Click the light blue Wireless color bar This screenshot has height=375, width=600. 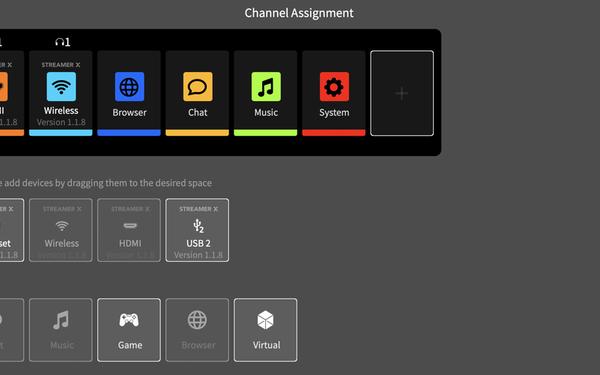(61, 132)
